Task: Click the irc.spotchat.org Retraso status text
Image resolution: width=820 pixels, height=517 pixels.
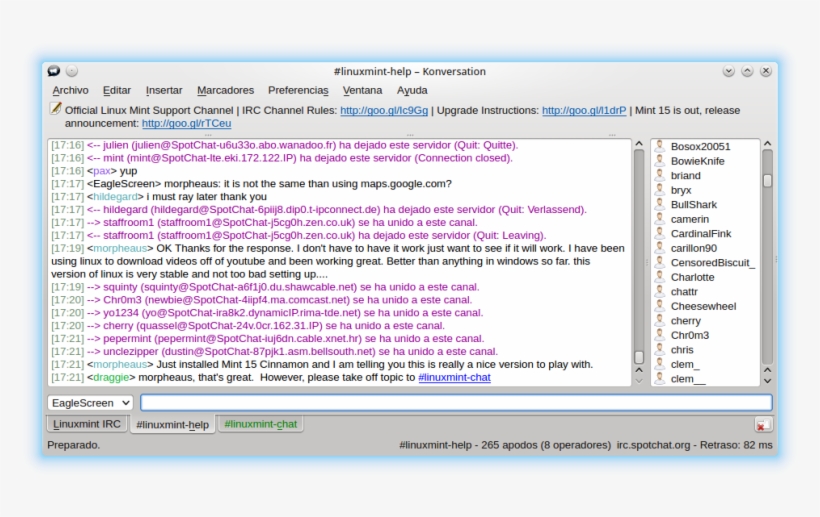Action: [x=694, y=445]
